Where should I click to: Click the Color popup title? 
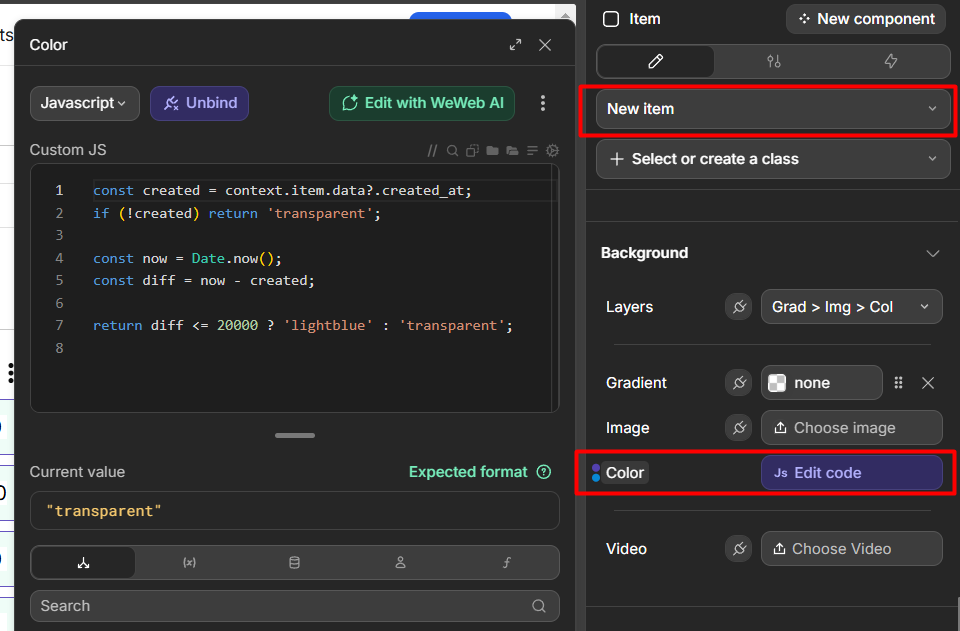point(48,45)
